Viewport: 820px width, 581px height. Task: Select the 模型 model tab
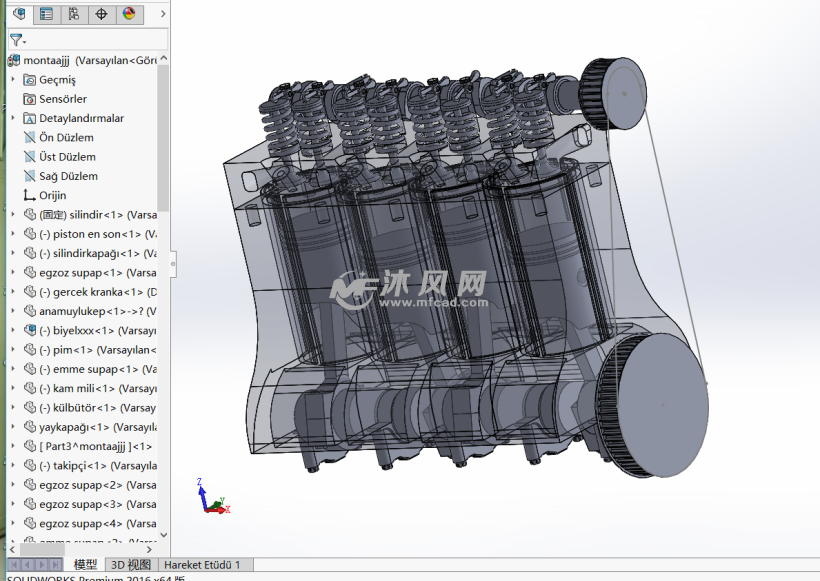pos(86,565)
